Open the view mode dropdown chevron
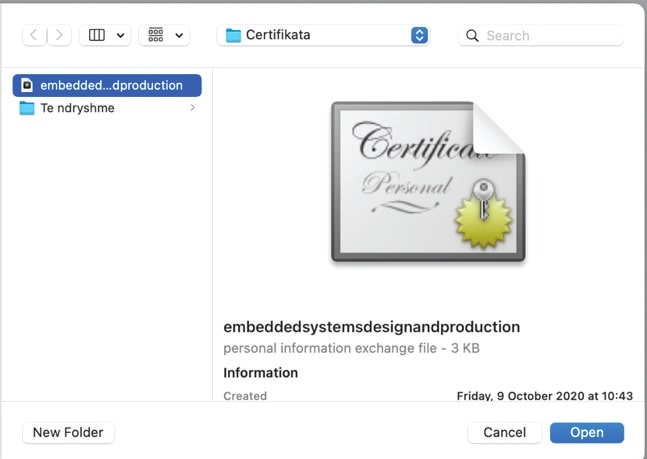The height and width of the screenshot is (459, 647). coord(120,35)
